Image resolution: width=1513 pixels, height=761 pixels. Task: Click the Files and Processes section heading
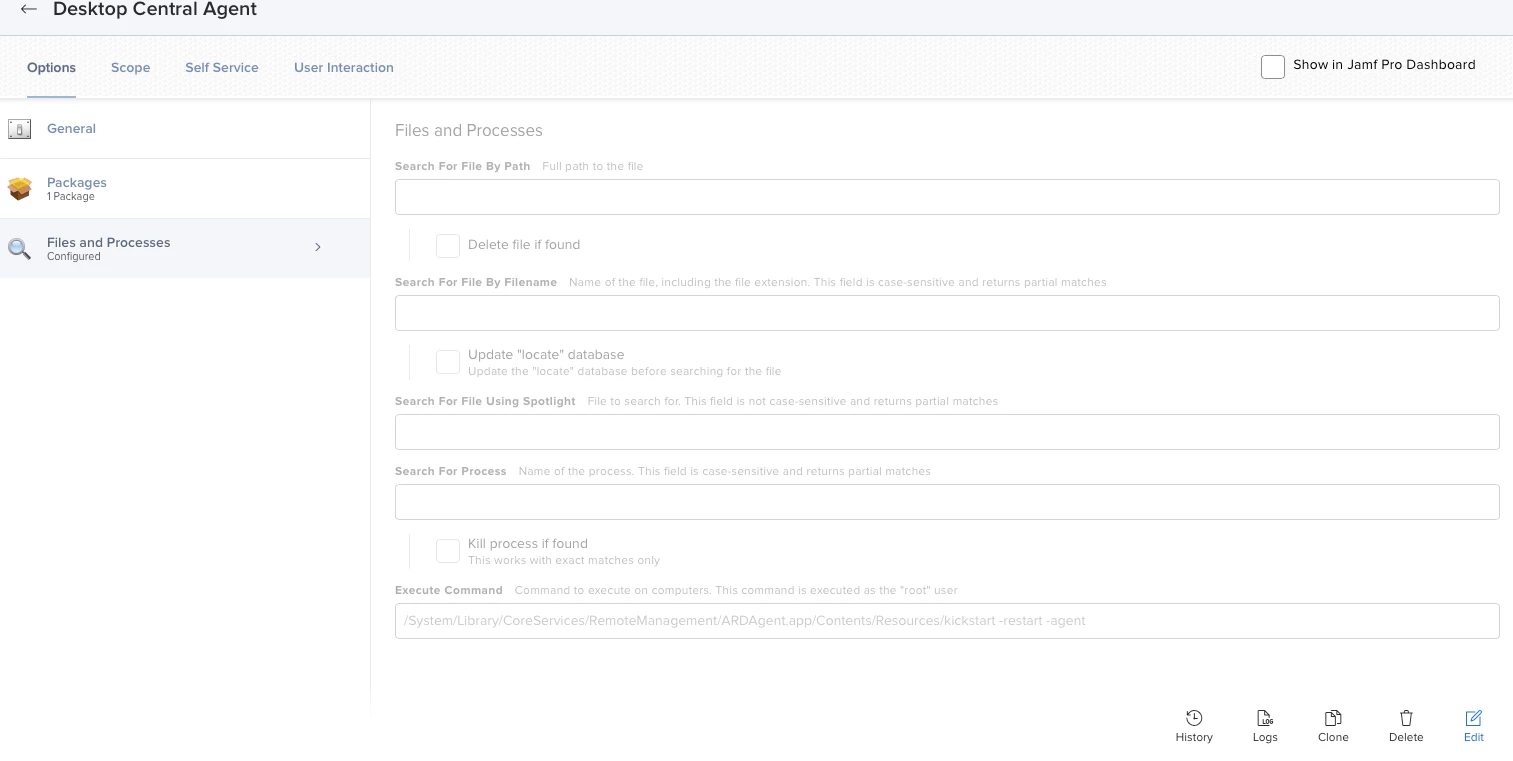pyautogui.click(x=469, y=130)
